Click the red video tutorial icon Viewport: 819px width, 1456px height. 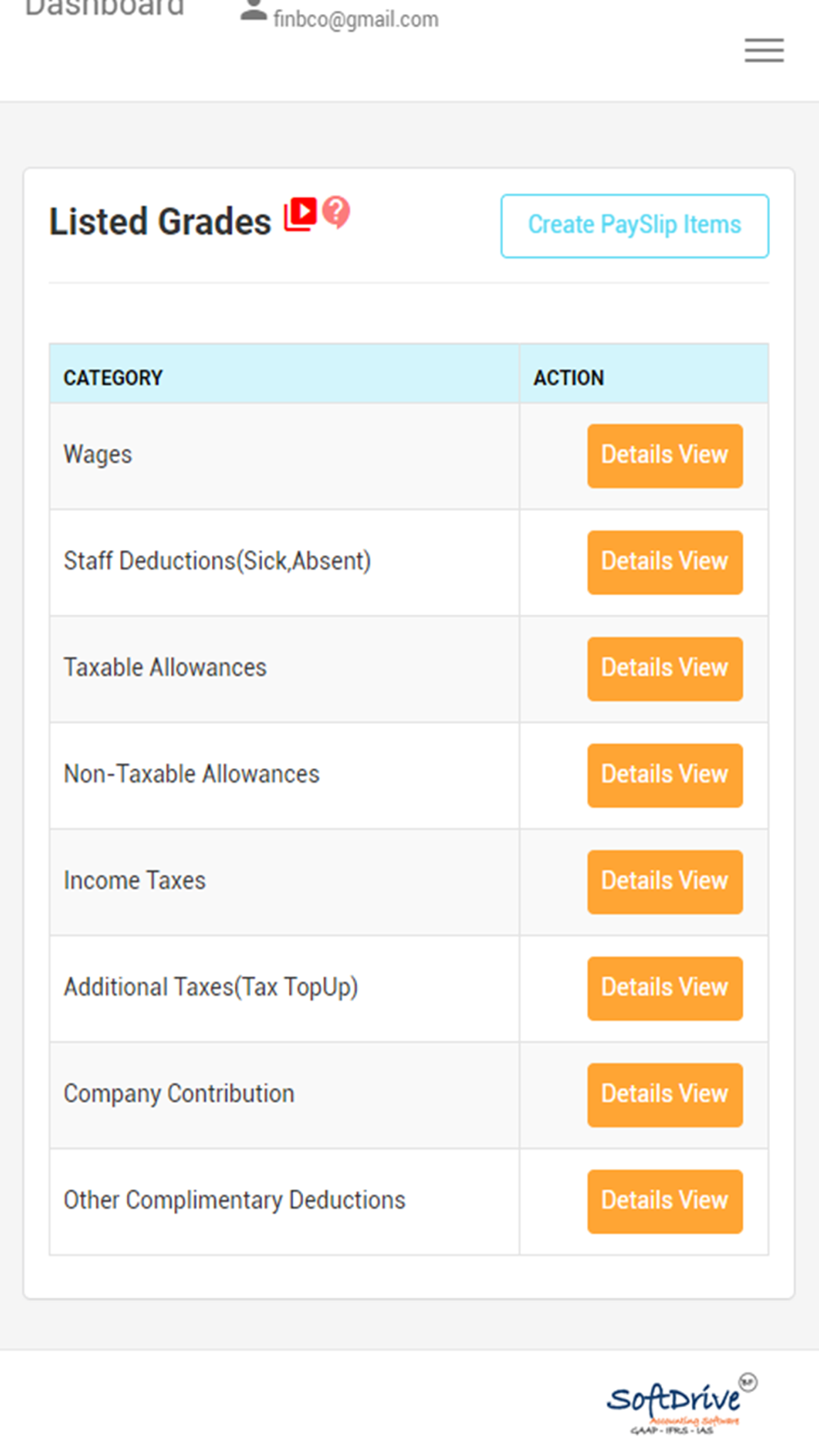(301, 214)
